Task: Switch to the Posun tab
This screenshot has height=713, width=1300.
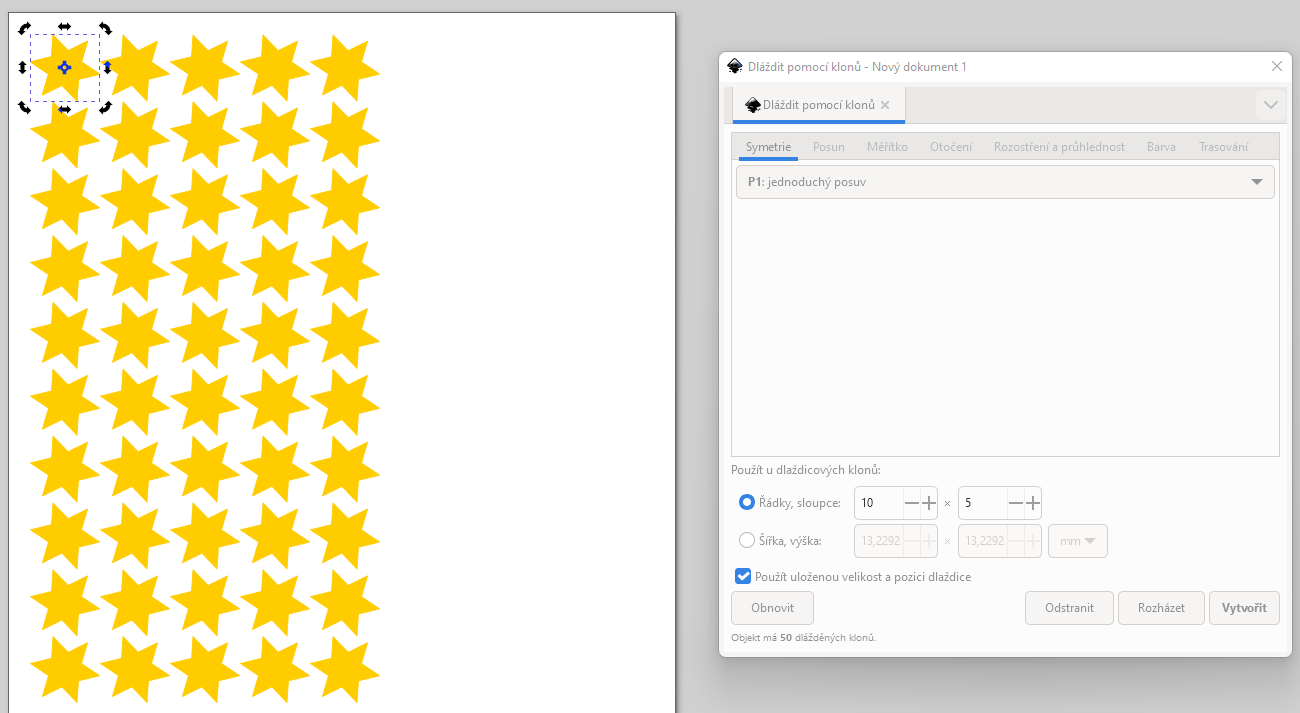Action: pos(828,146)
